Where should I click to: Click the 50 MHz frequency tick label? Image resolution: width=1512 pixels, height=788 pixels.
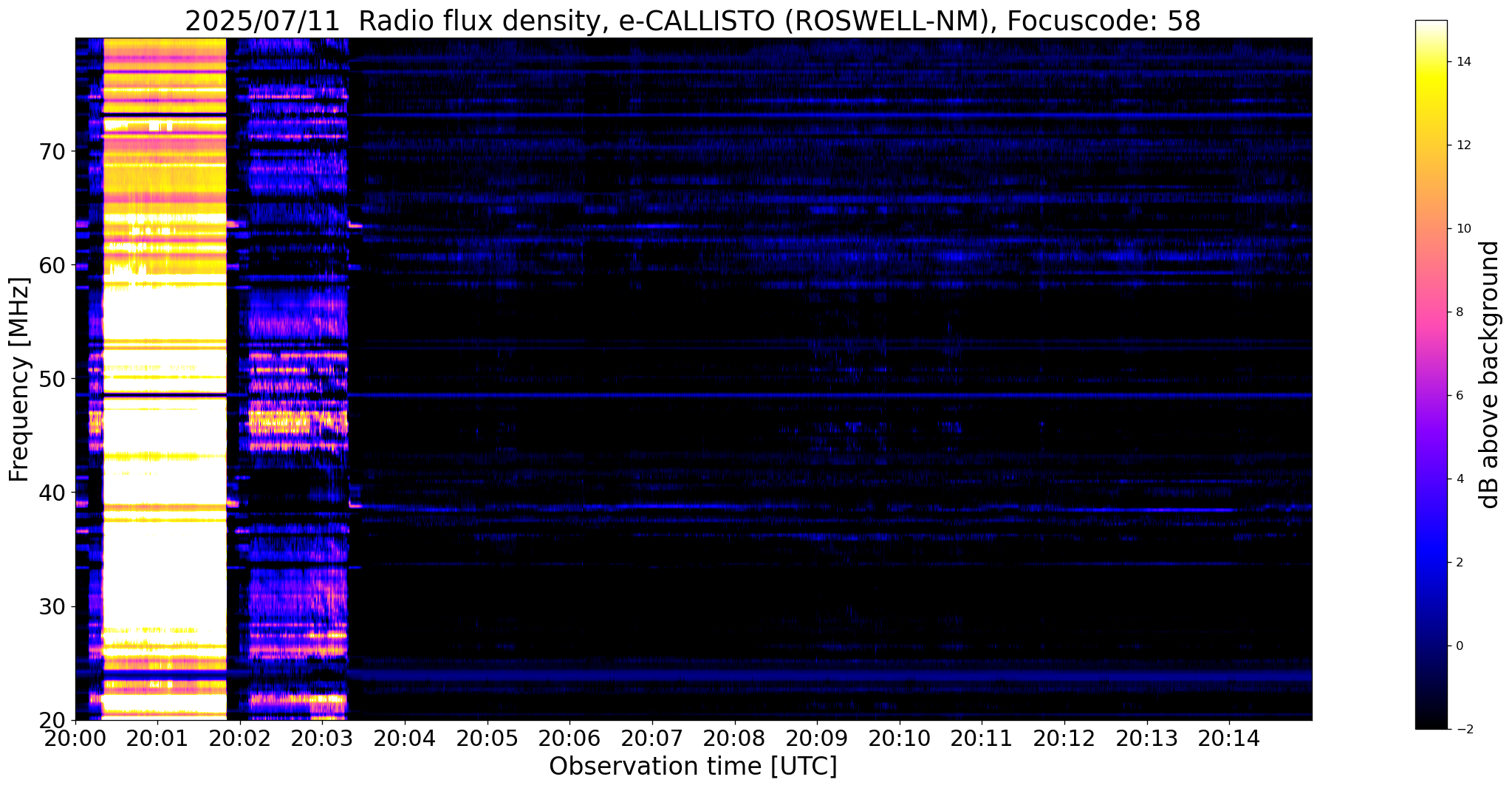point(54,379)
